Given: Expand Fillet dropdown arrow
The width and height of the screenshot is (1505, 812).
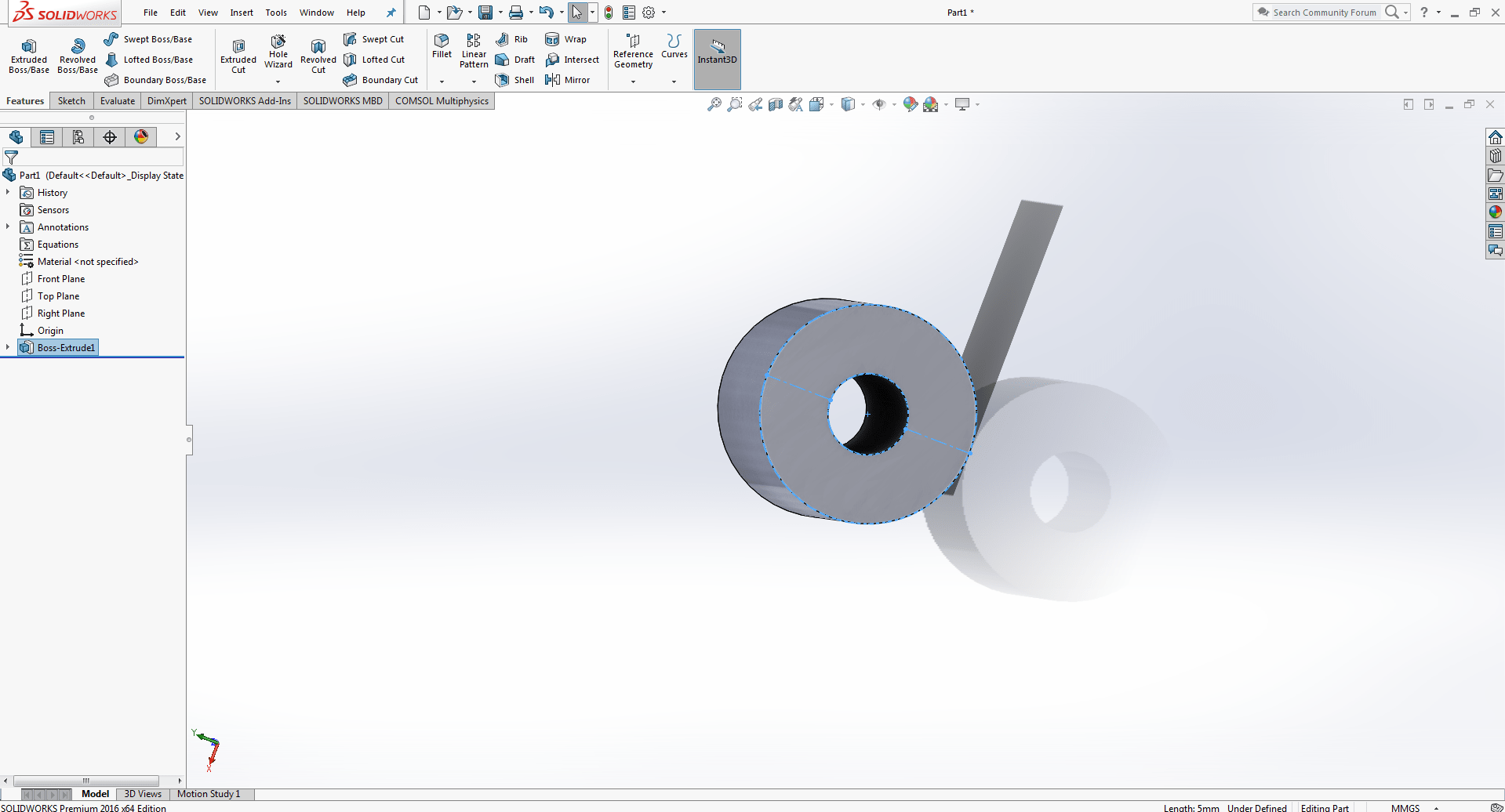Looking at the screenshot, I should click(442, 82).
